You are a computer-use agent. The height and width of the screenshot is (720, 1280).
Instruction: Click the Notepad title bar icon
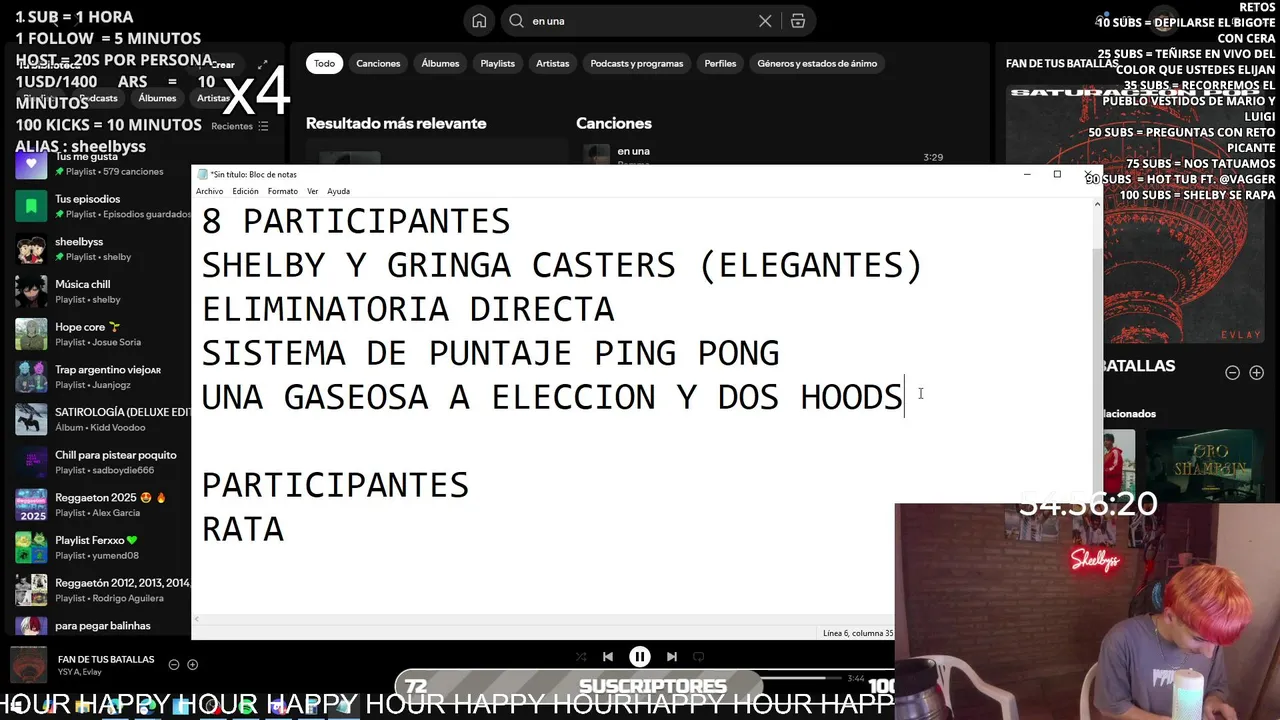tap(203, 174)
